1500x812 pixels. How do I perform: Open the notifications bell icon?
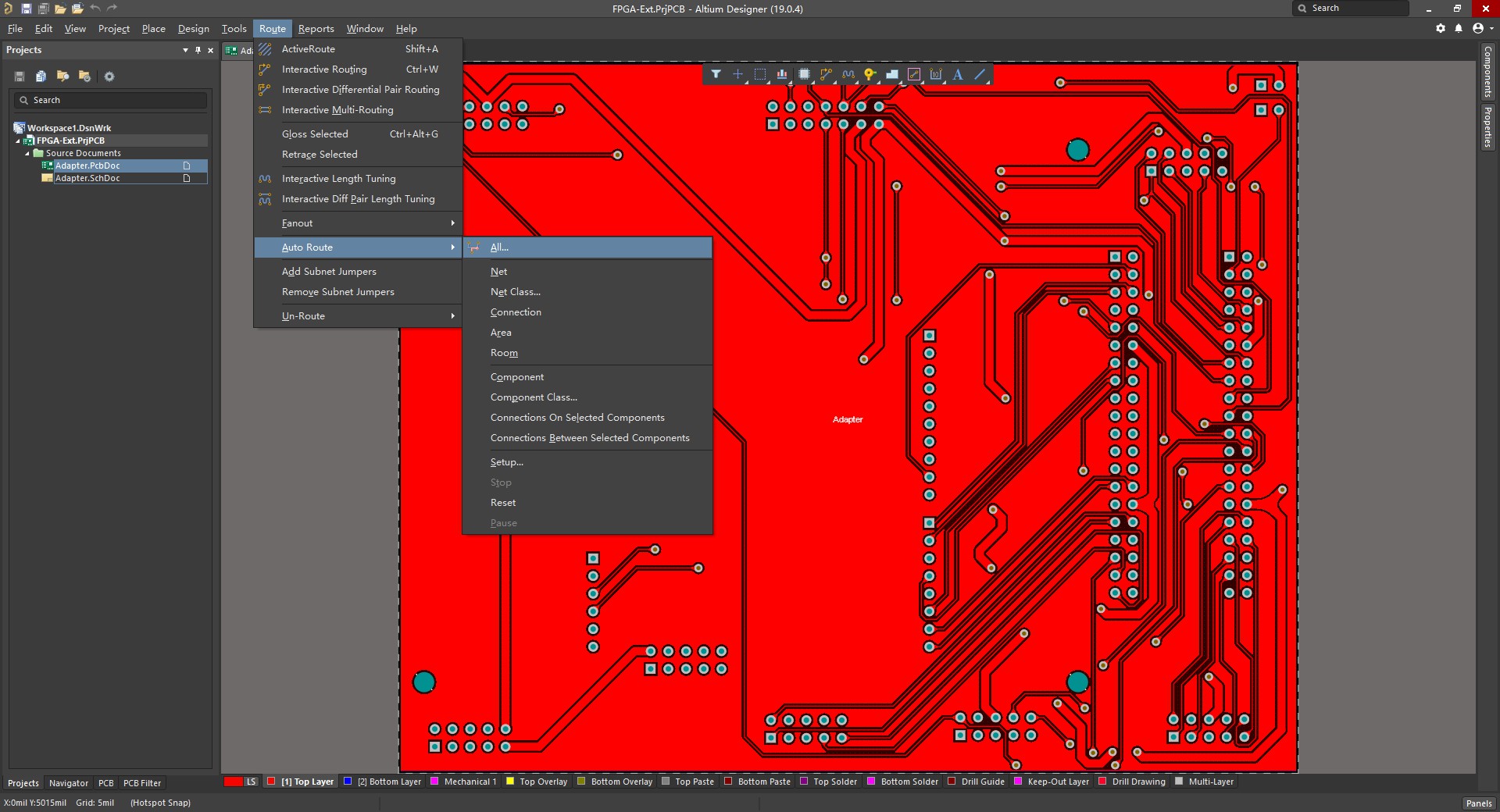coord(1459,28)
